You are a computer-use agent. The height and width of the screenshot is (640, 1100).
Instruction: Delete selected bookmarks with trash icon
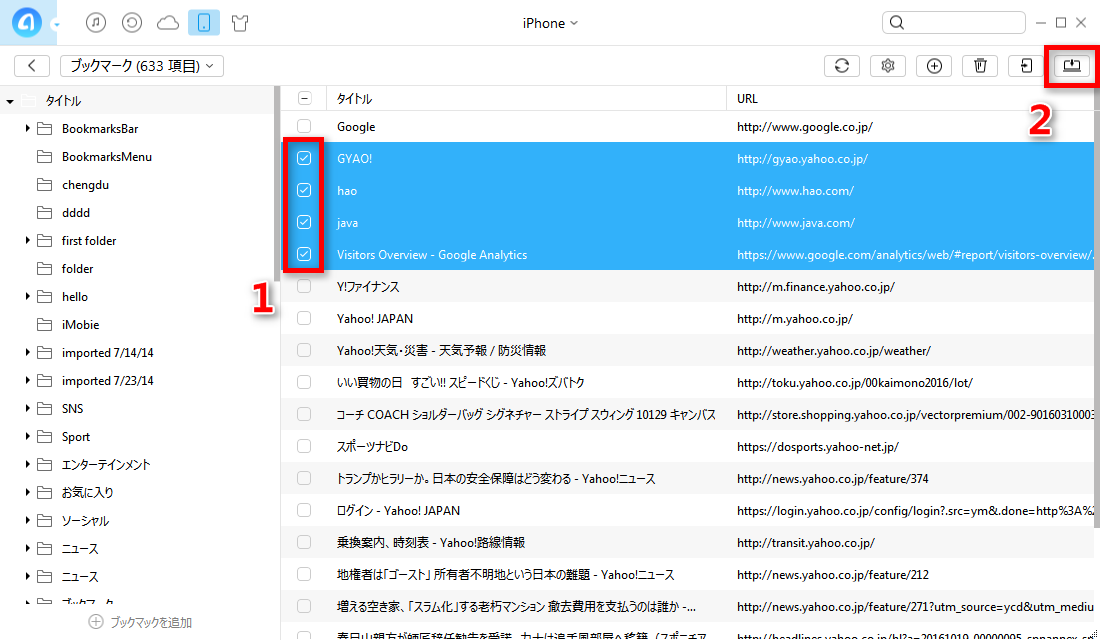980,65
